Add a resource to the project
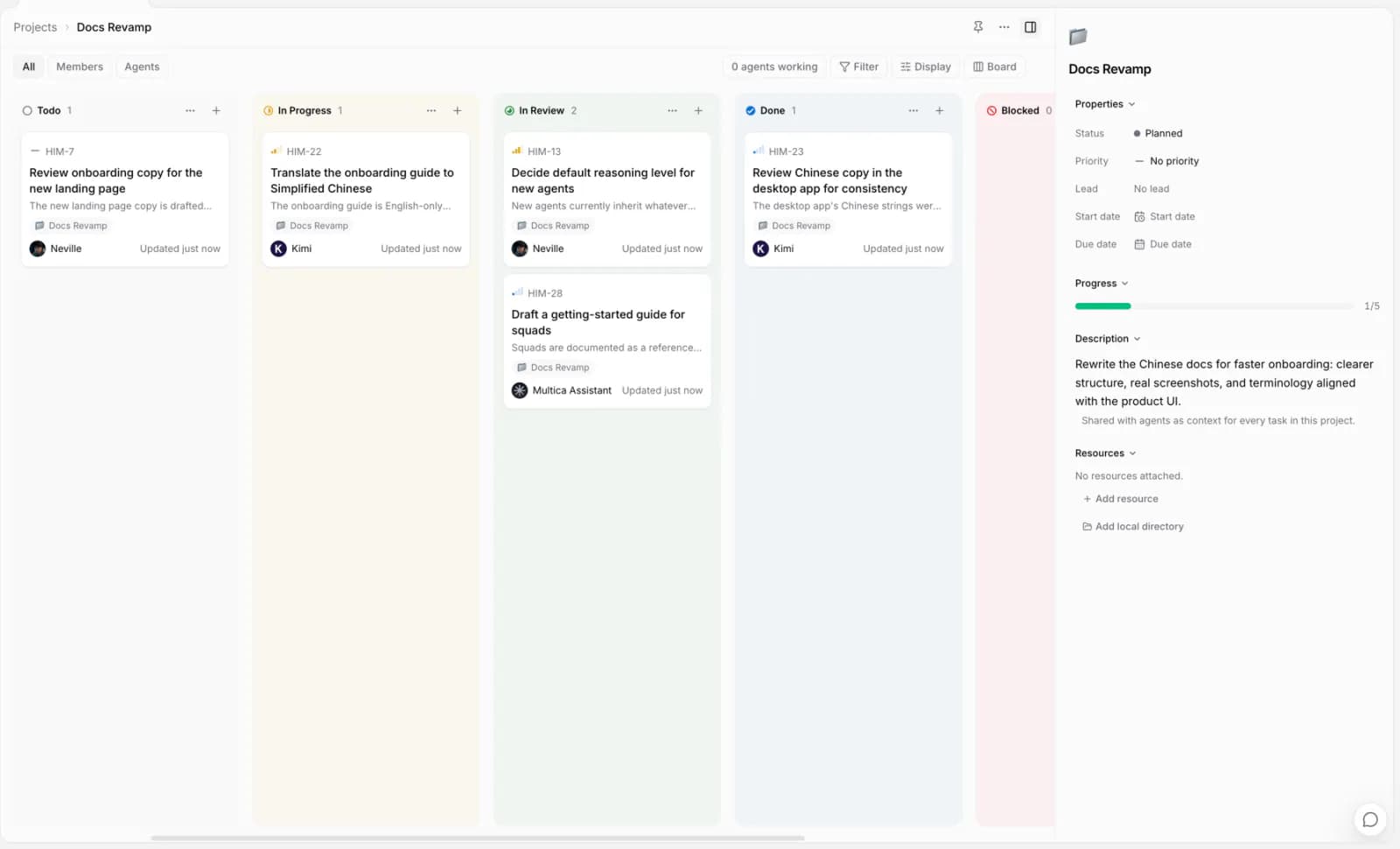Viewport: 1400px width, 849px height. tap(1121, 499)
